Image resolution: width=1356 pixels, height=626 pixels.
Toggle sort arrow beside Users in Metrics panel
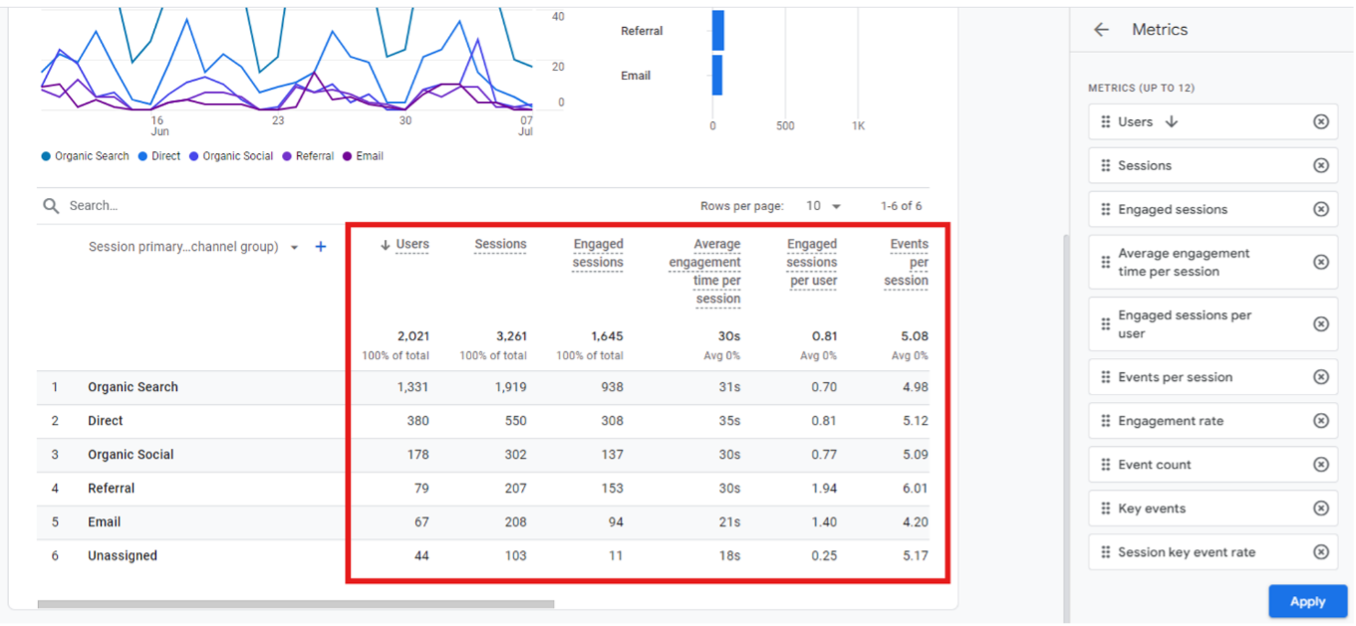(1172, 122)
